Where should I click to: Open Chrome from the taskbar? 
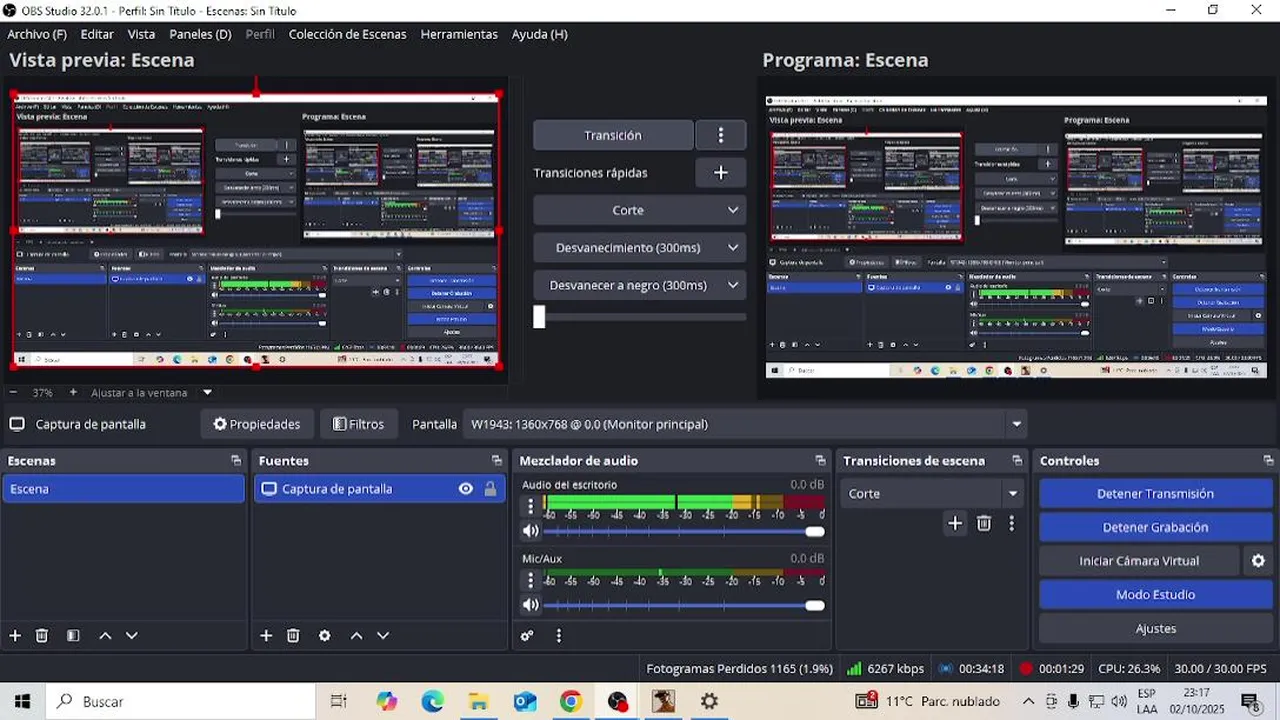pos(570,702)
